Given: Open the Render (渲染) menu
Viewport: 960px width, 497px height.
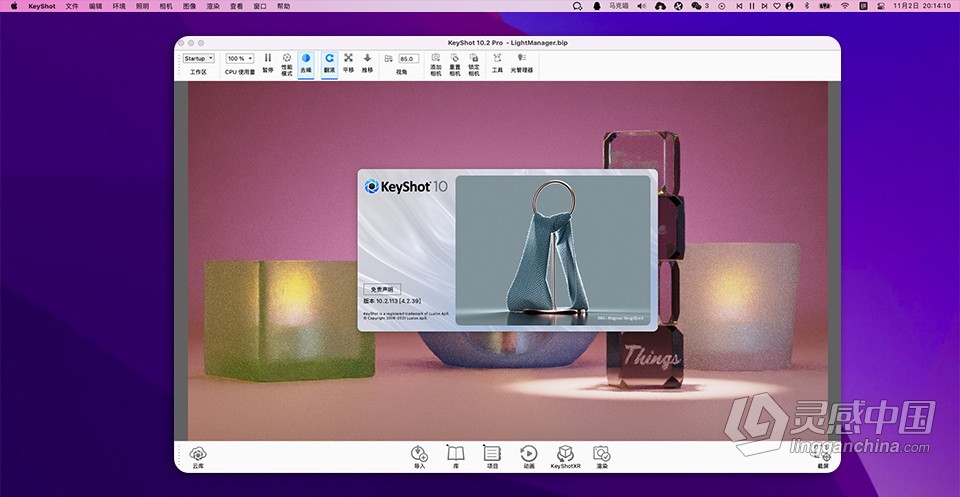Looking at the screenshot, I should click(x=212, y=6).
